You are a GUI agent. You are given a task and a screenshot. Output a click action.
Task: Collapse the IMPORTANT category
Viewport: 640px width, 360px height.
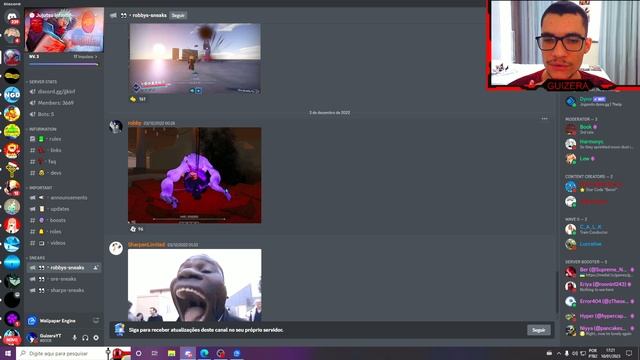click(x=40, y=188)
